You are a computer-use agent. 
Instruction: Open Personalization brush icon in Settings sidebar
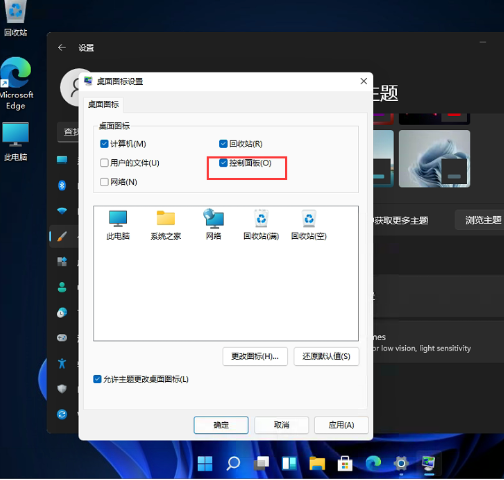[x=62, y=236]
